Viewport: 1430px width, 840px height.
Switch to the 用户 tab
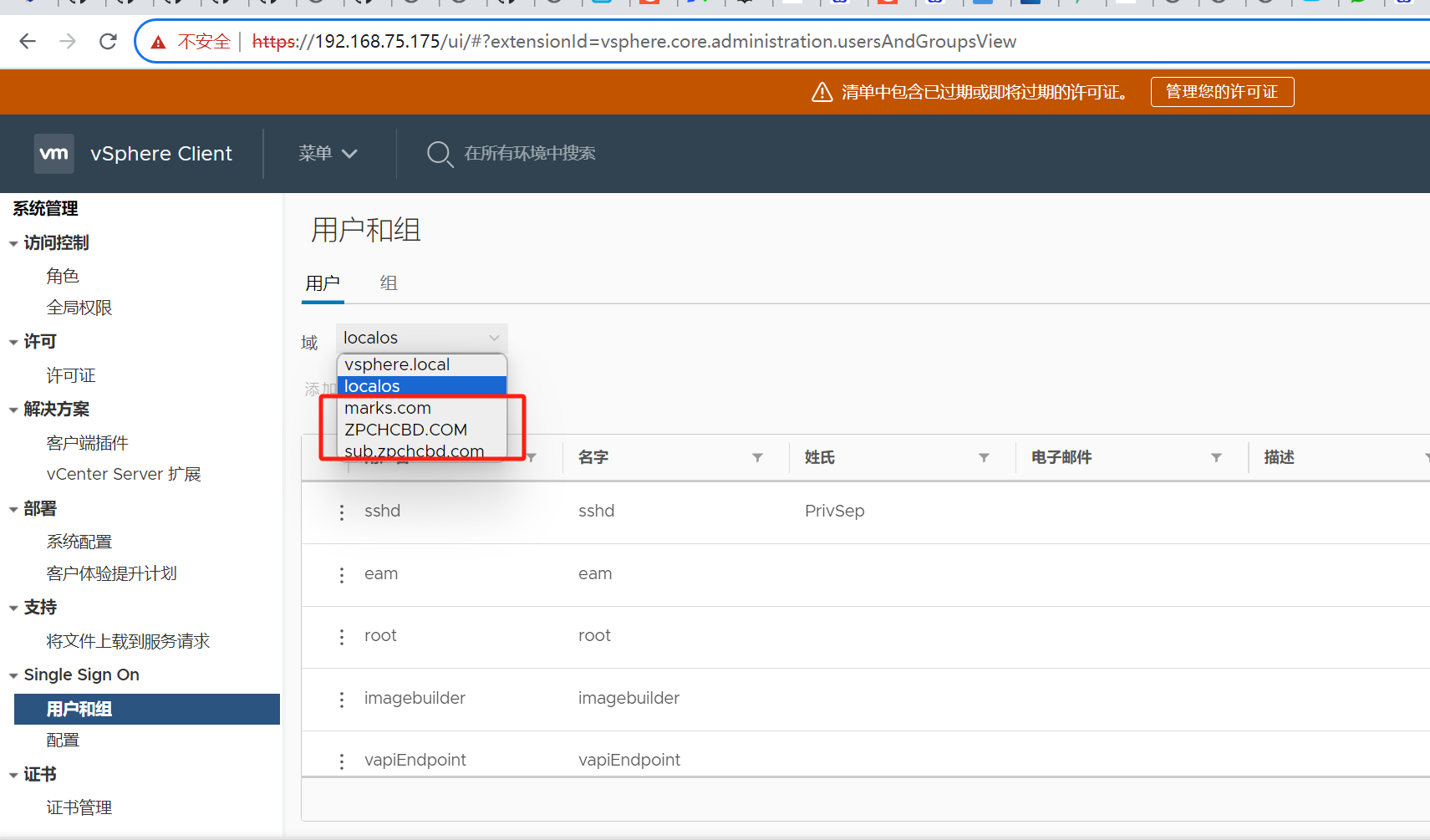tap(323, 283)
